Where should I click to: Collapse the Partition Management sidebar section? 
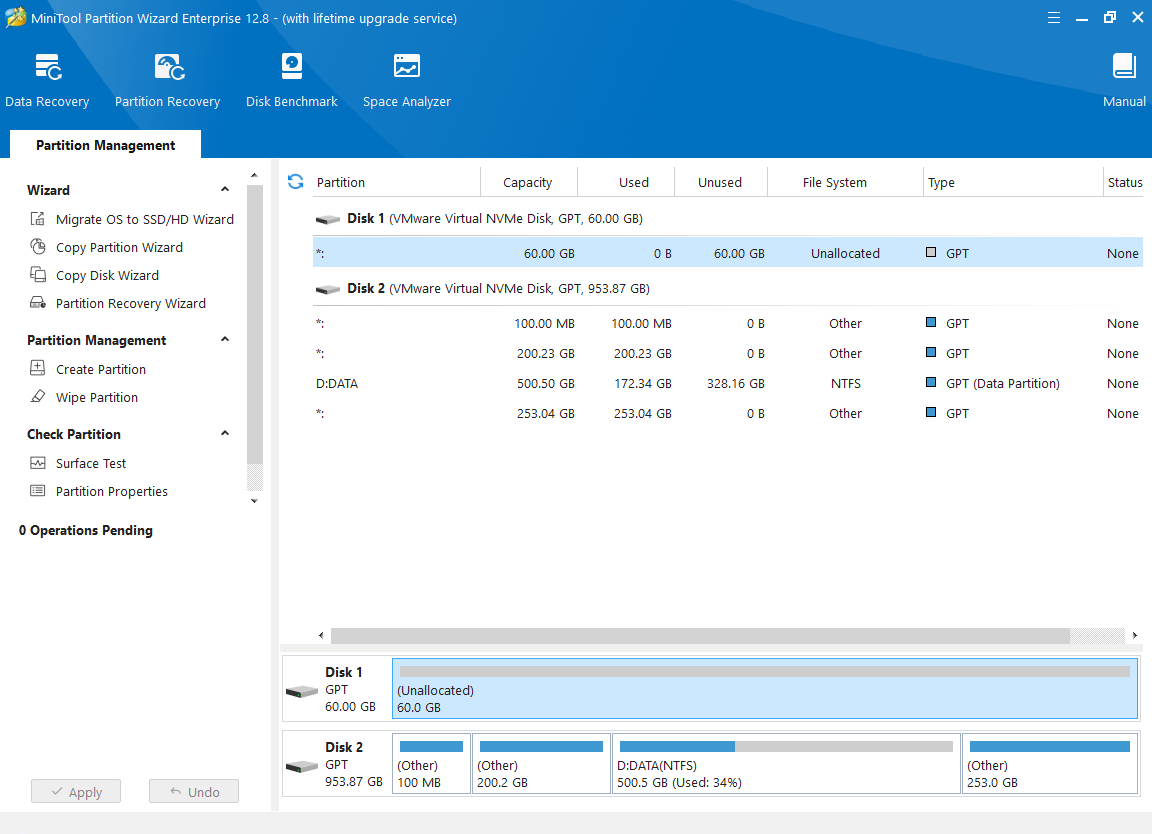tap(225, 340)
